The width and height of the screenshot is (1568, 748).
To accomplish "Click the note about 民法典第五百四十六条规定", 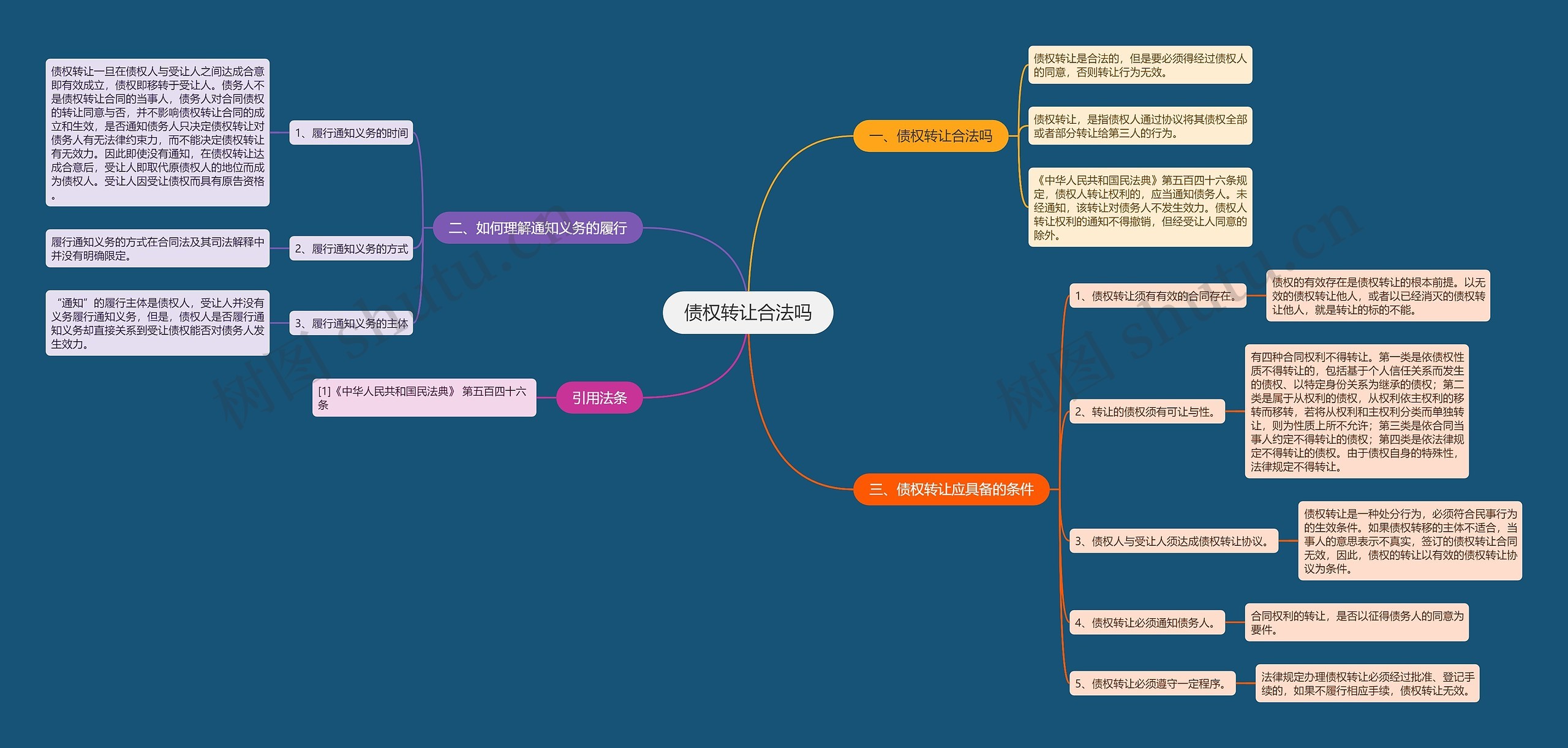I will tap(1140, 207).
